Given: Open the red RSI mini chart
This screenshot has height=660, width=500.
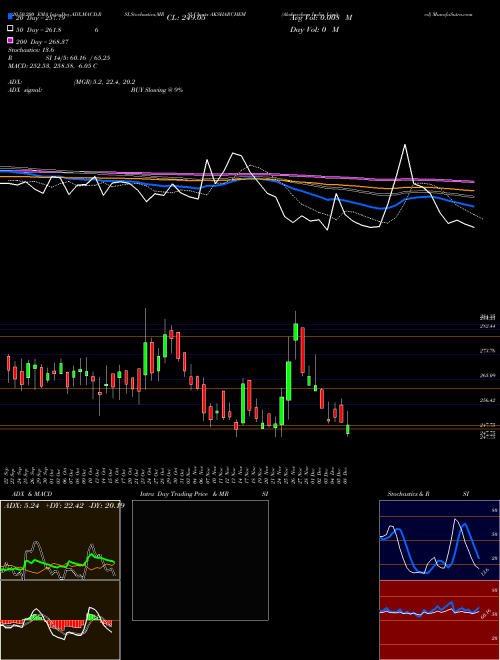Looking at the screenshot, I should point(439,620).
